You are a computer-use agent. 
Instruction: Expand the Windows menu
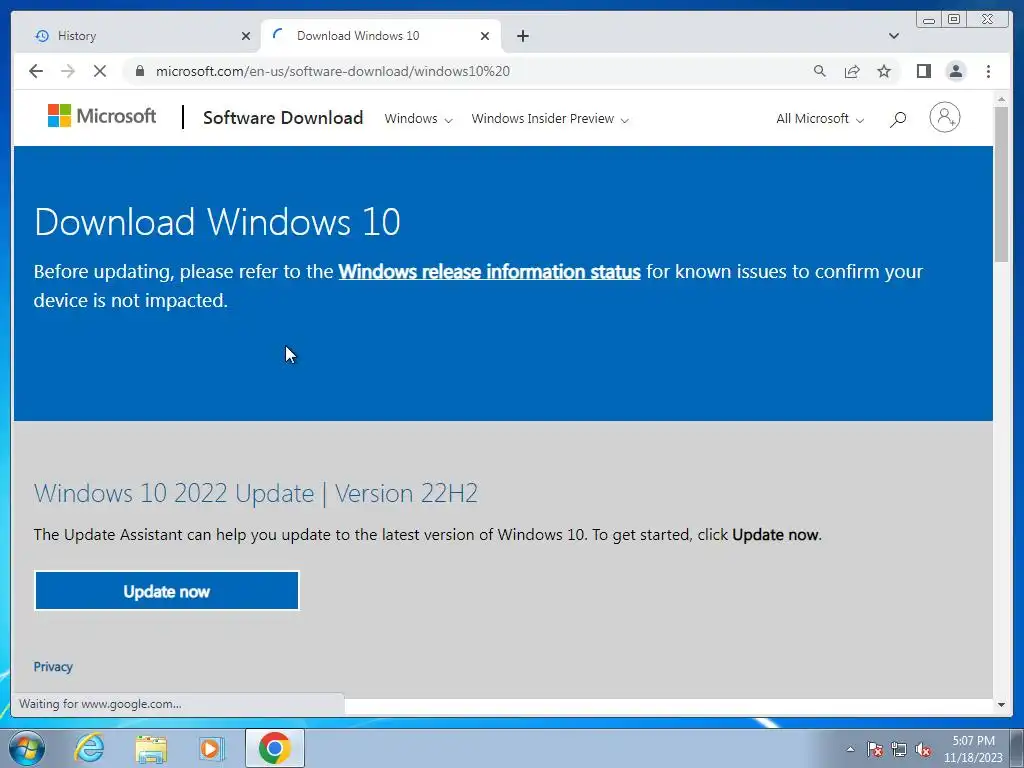[418, 119]
